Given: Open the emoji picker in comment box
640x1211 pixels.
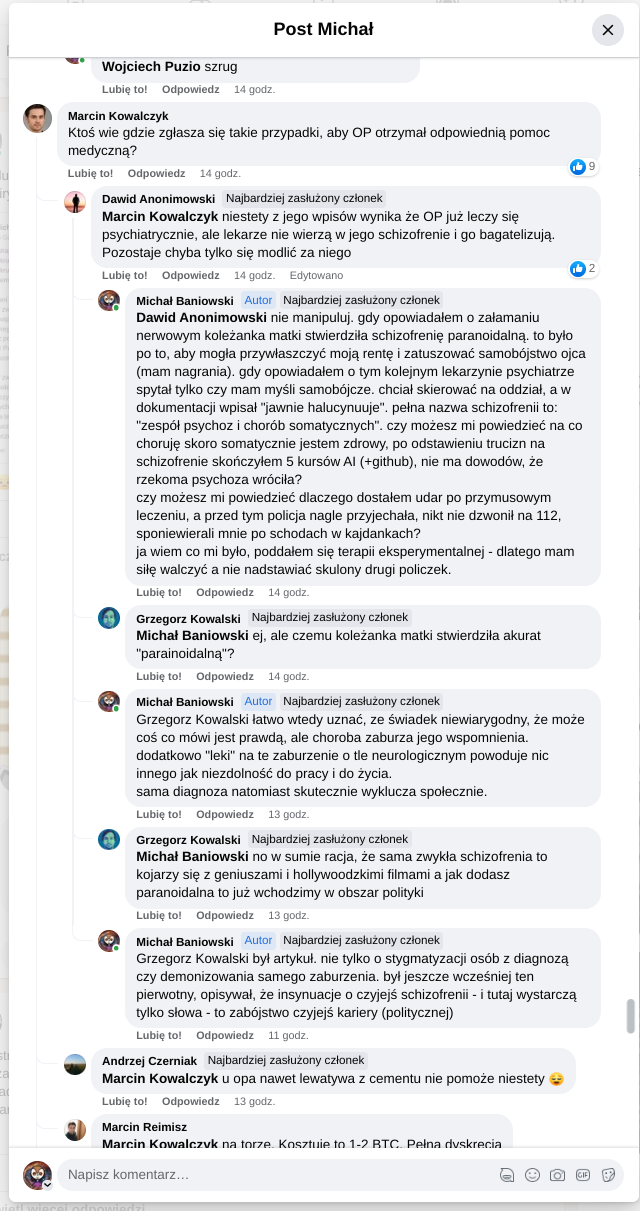Looking at the screenshot, I should click(532, 1175).
